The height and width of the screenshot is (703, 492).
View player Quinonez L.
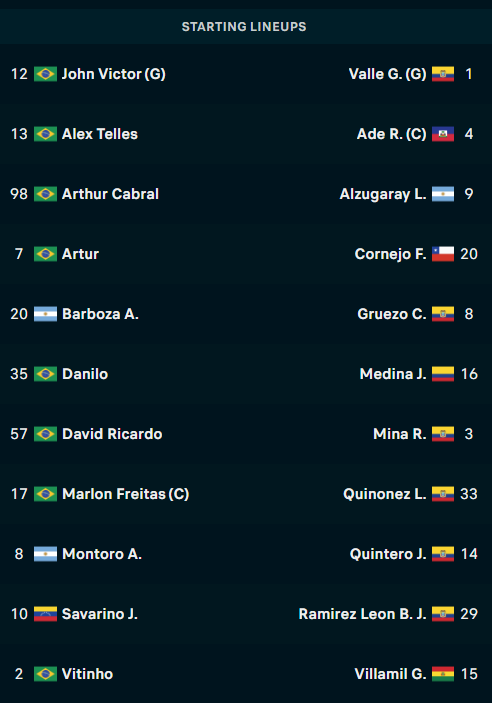point(385,494)
